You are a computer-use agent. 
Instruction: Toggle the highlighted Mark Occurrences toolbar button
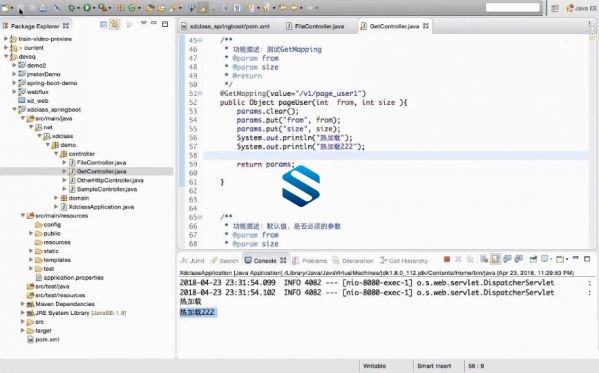pyautogui.click(x=203, y=8)
